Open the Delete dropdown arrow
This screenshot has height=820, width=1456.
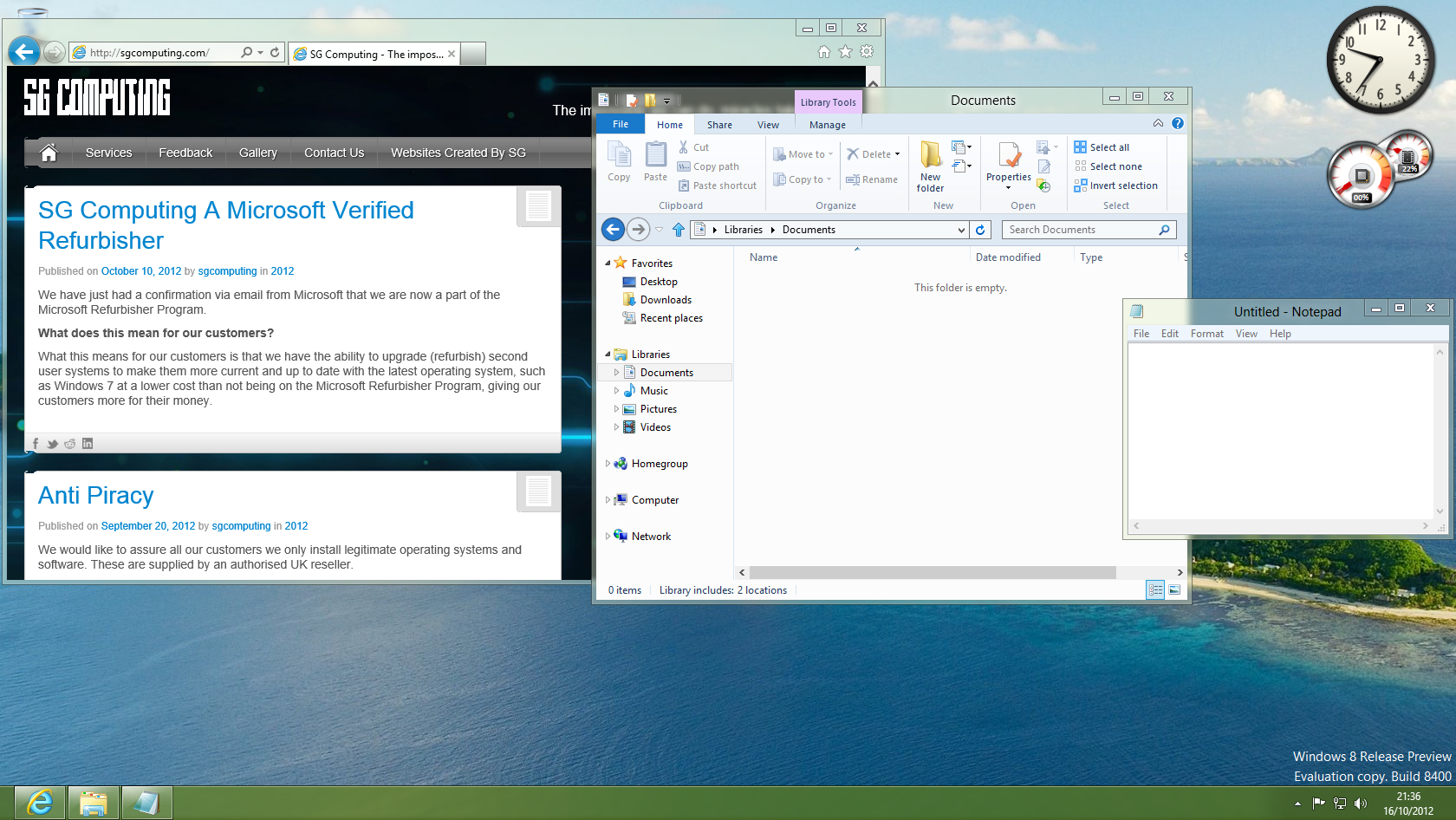(897, 154)
